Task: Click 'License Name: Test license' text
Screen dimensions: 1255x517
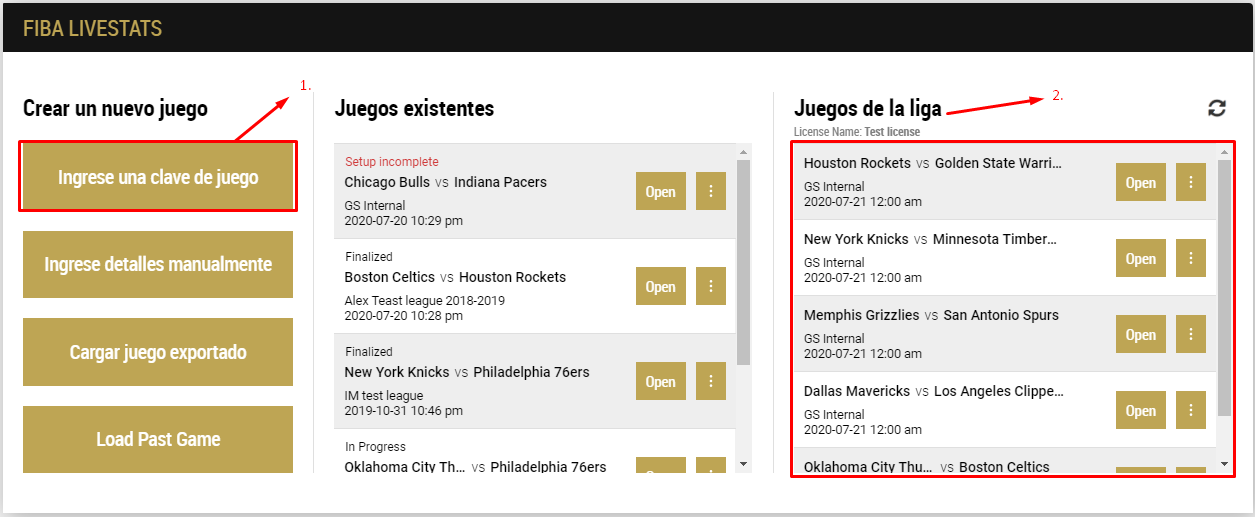Action: coord(857,132)
